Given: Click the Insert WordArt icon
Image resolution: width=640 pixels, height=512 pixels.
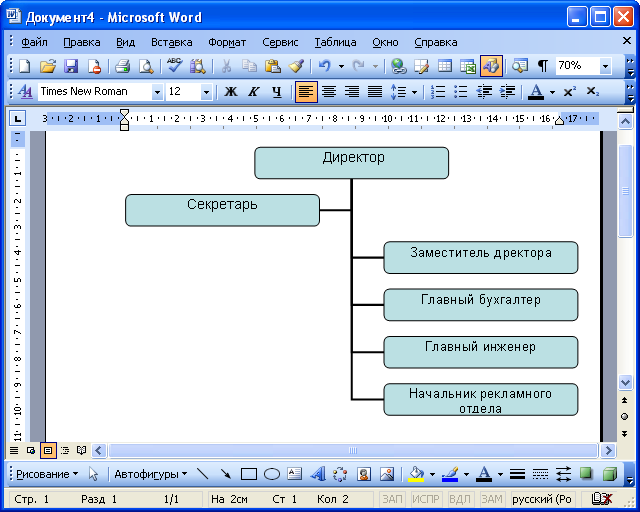Looking at the screenshot, I should pos(318,474).
